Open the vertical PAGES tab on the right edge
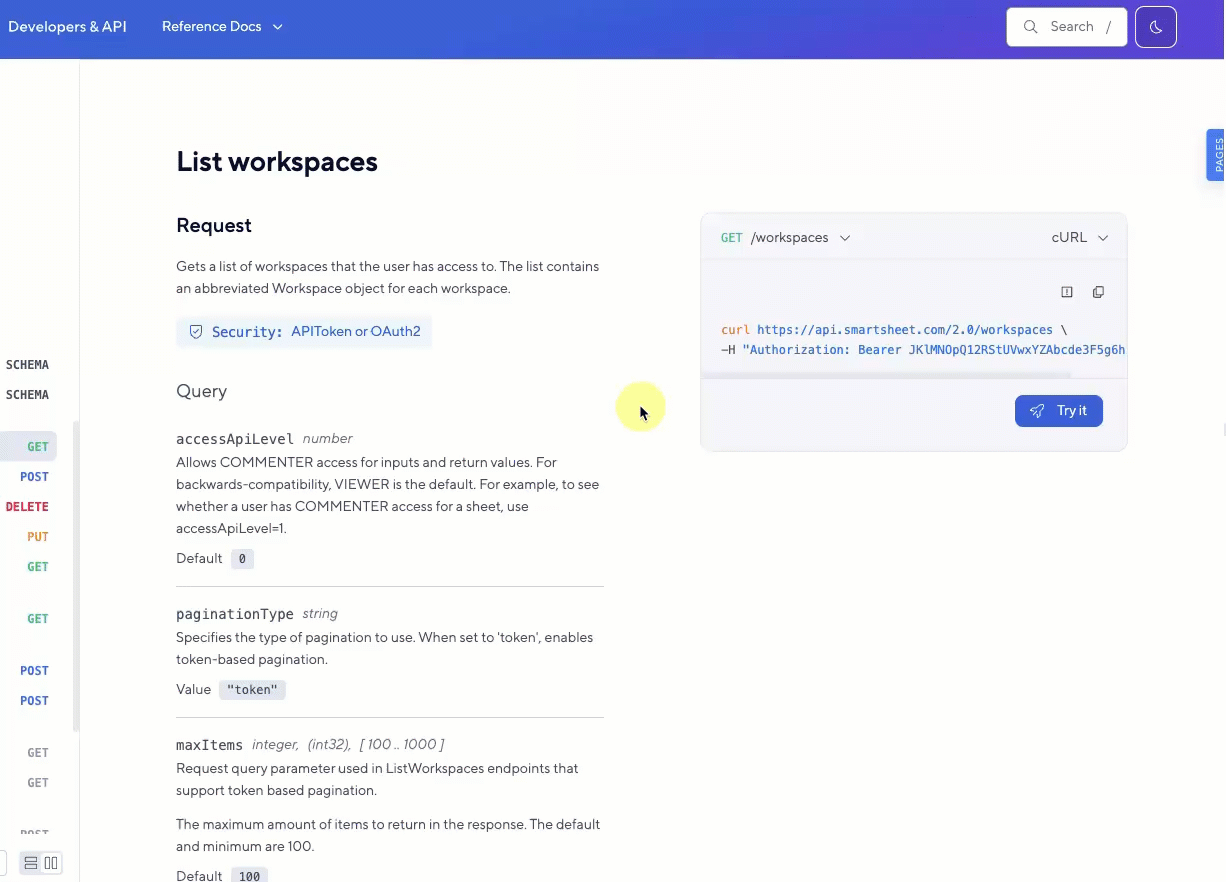The width and height of the screenshot is (1226, 882). tap(1216, 155)
